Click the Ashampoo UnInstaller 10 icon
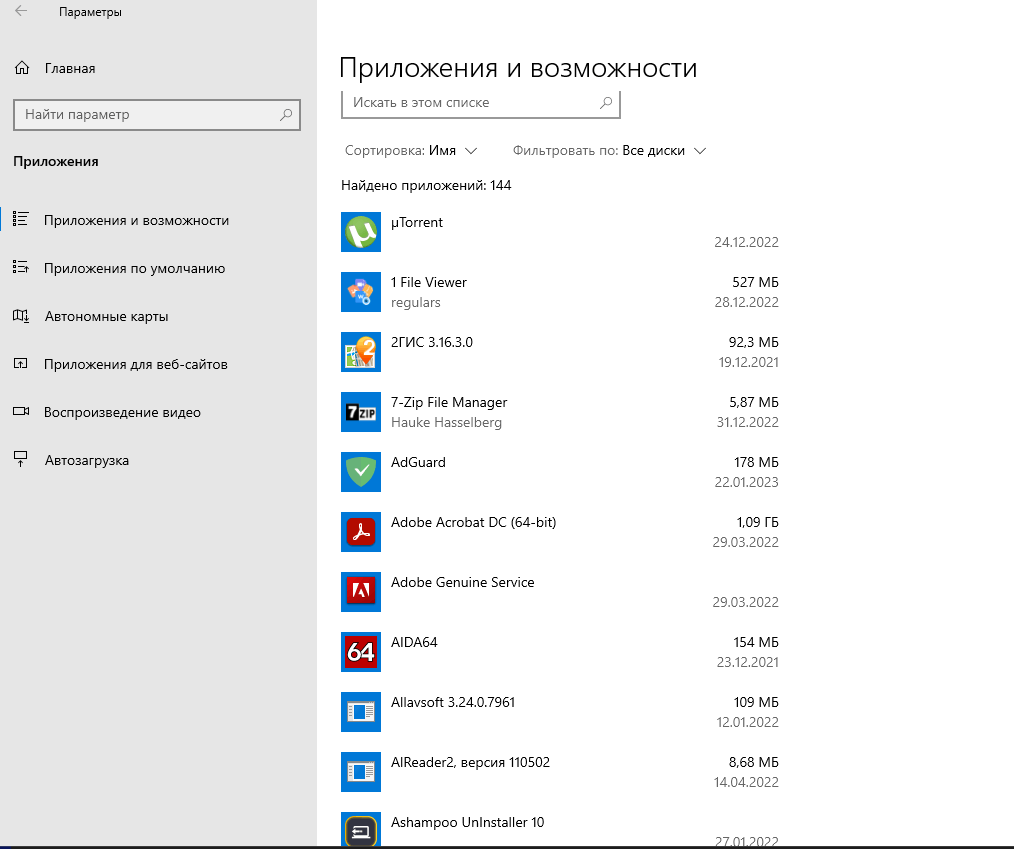 [361, 830]
